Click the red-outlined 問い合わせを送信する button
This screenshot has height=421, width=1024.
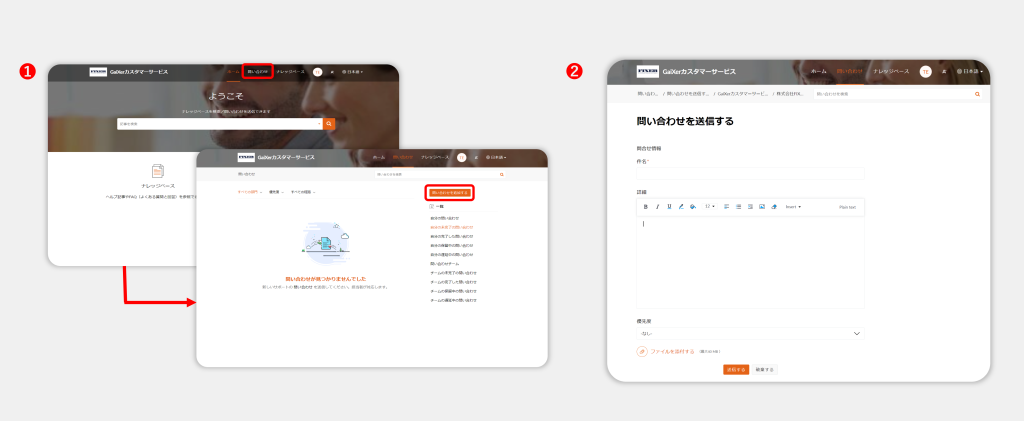coord(449,192)
